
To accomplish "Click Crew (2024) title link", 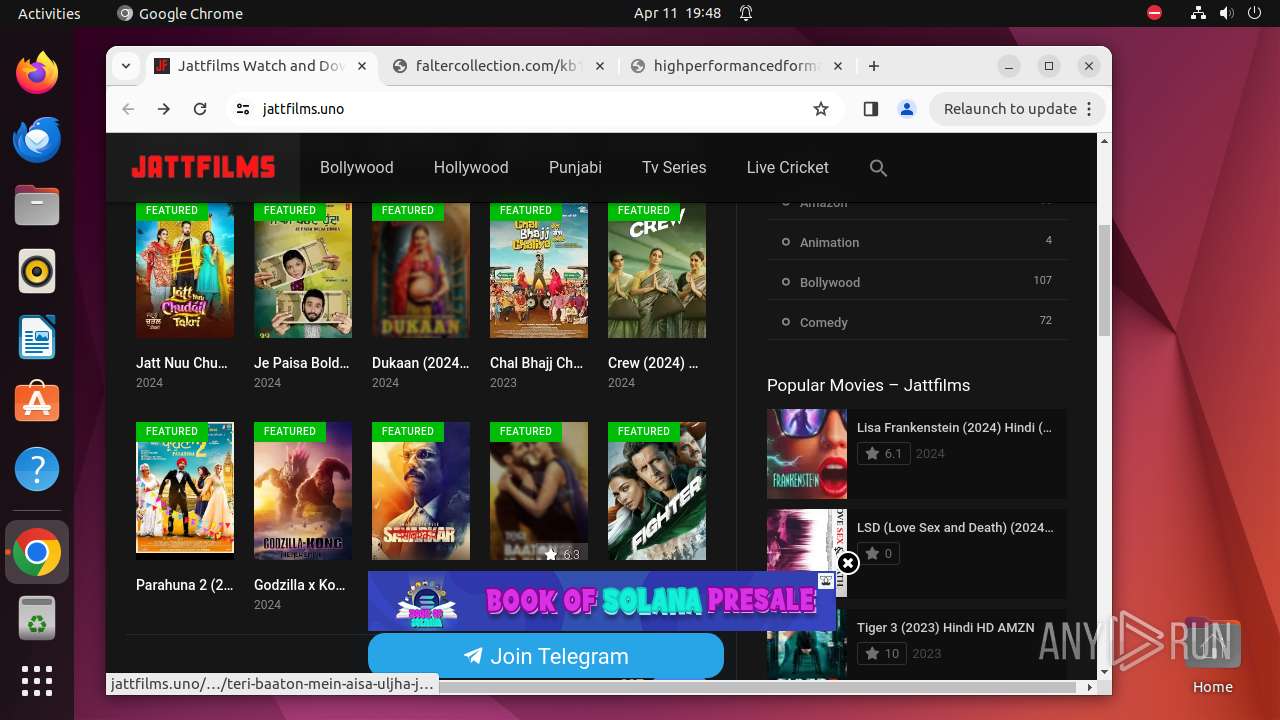I will tap(653, 363).
